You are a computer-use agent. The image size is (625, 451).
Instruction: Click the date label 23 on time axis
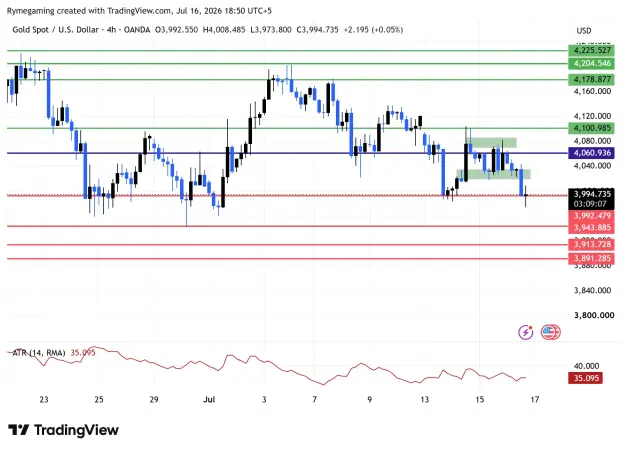coord(44,399)
